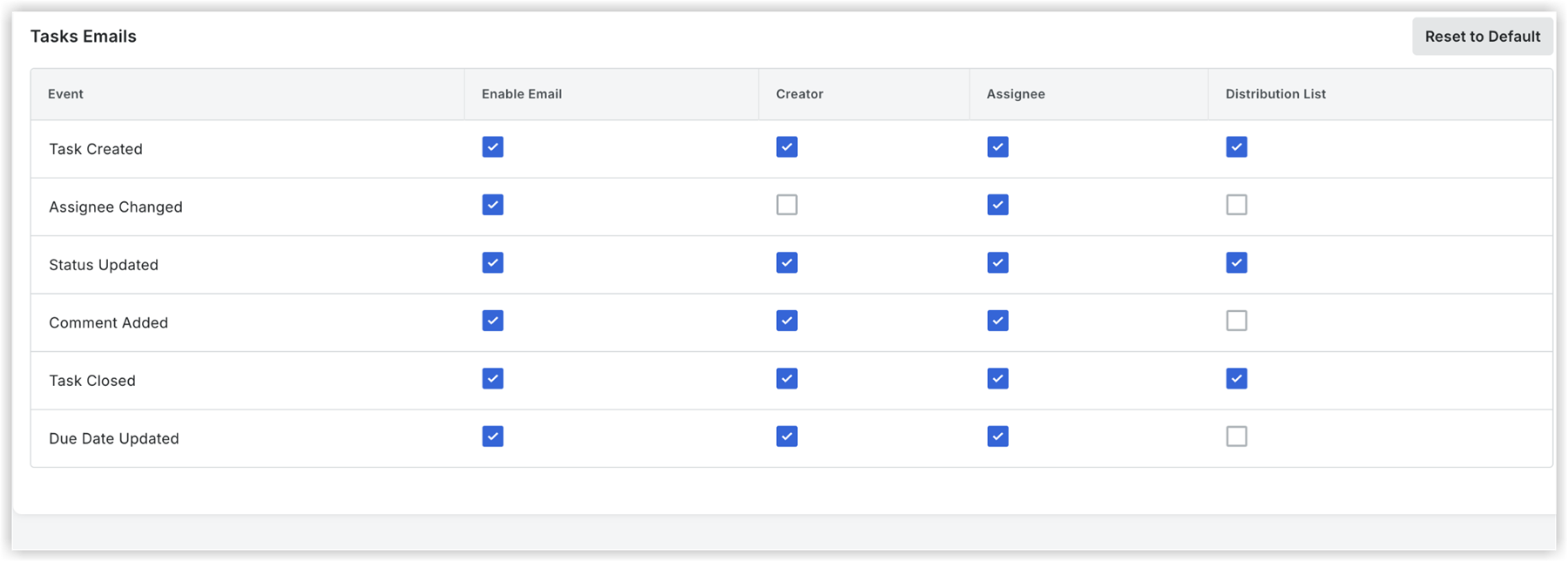
Task: Click the Tasks Emails section title
Action: (x=84, y=37)
